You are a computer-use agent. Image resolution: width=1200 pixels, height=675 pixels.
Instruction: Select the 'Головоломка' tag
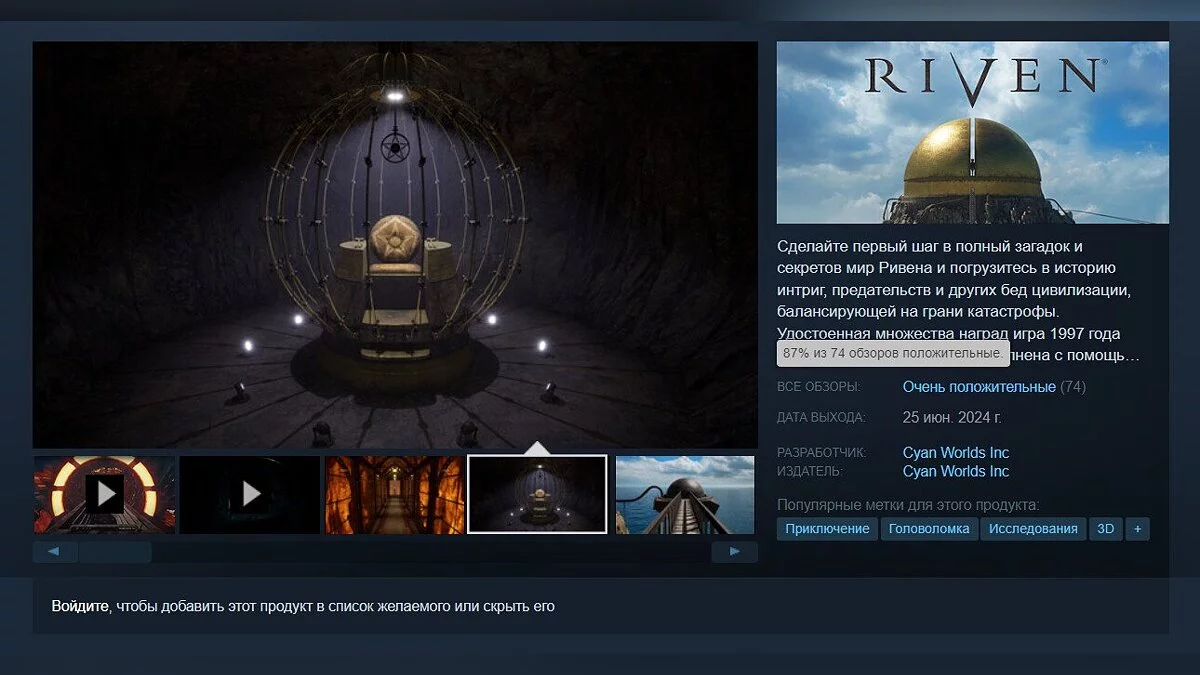(929, 529)
